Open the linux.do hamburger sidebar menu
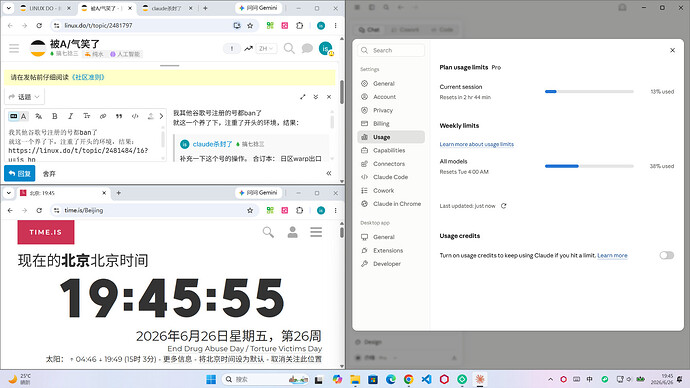The image size is (690, 388). [14, 48]
